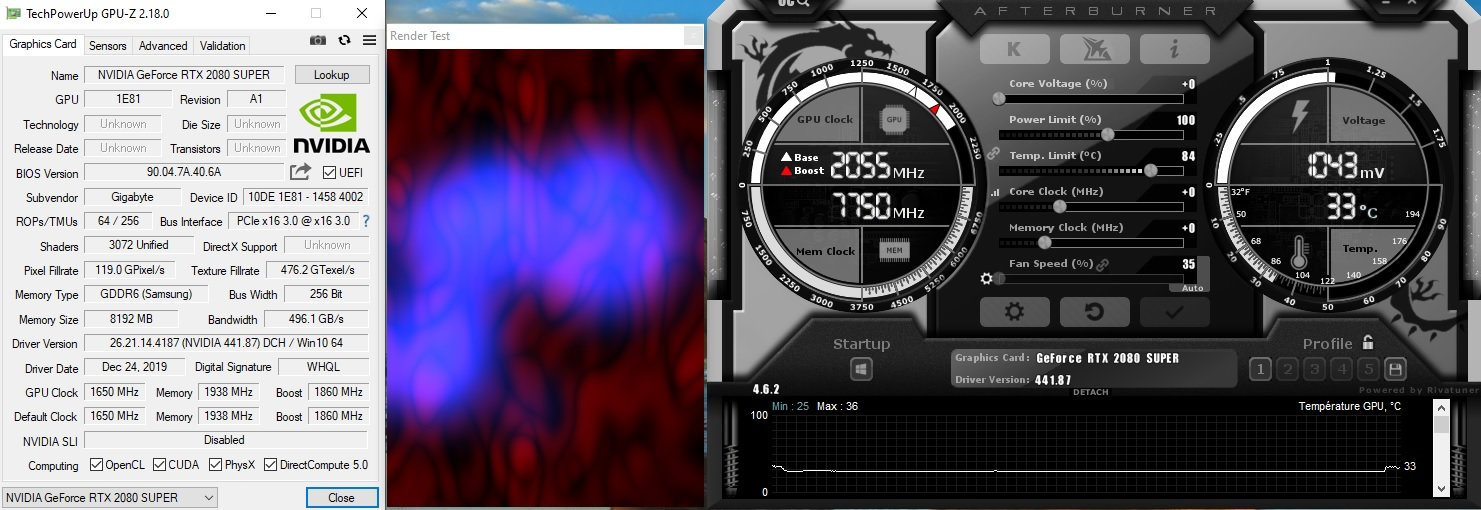Toggle apply overclock at Windows startup

[861, 370]
